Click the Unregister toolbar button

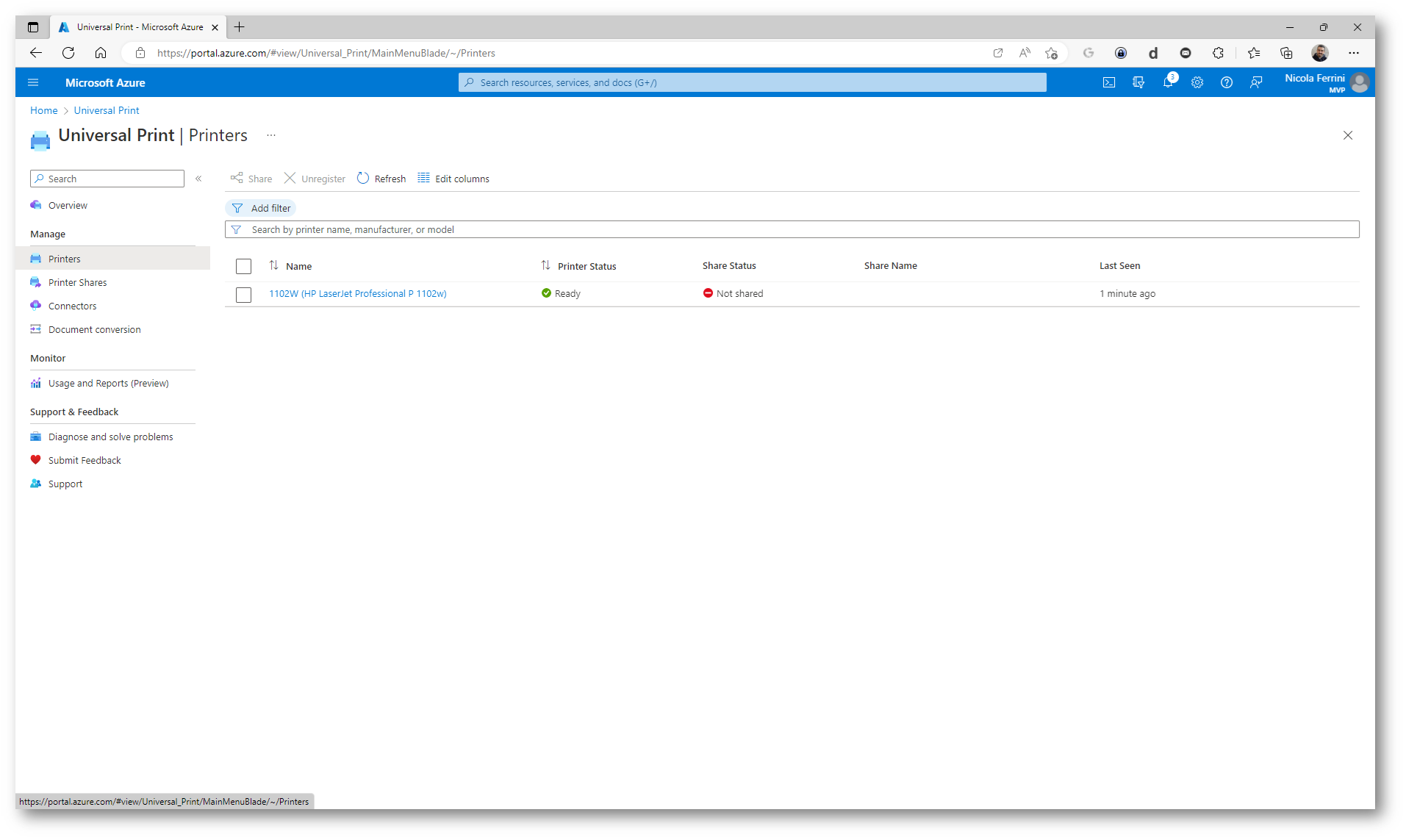click(315, 179)
